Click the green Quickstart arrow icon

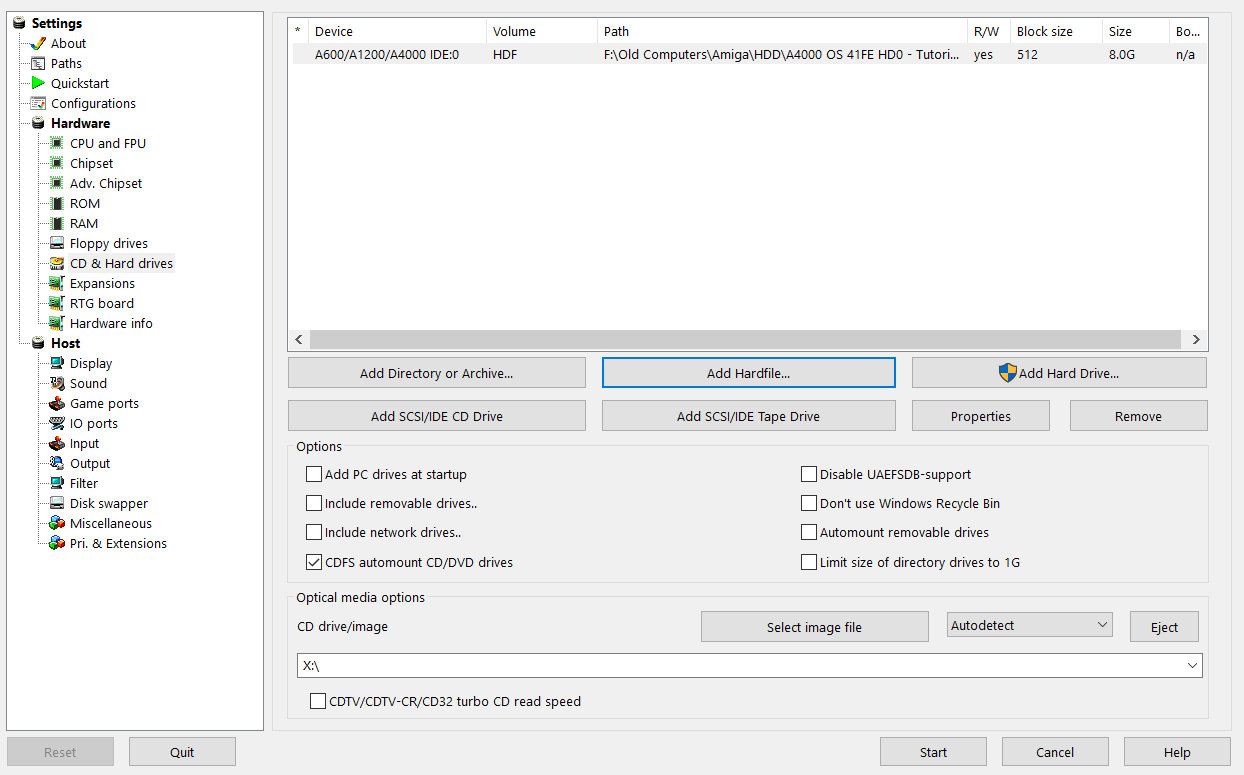38,83
